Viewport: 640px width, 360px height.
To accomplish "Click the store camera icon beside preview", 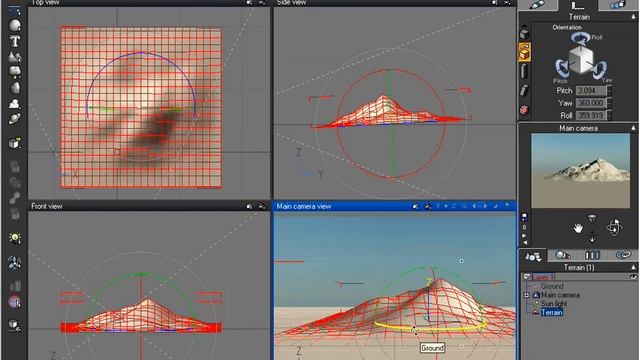I will 524,217.
